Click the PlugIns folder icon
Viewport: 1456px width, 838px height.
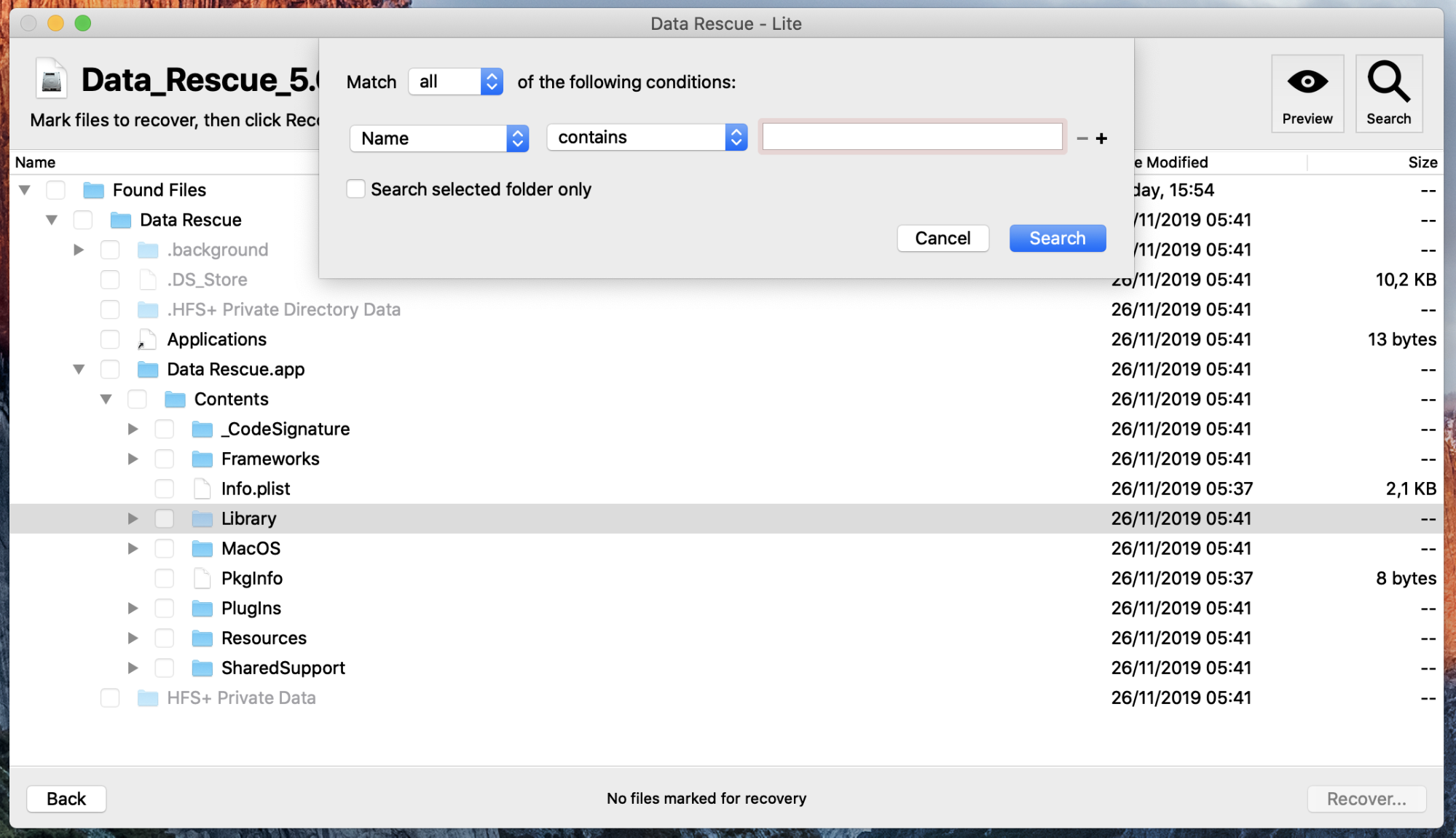pos(202,608)
